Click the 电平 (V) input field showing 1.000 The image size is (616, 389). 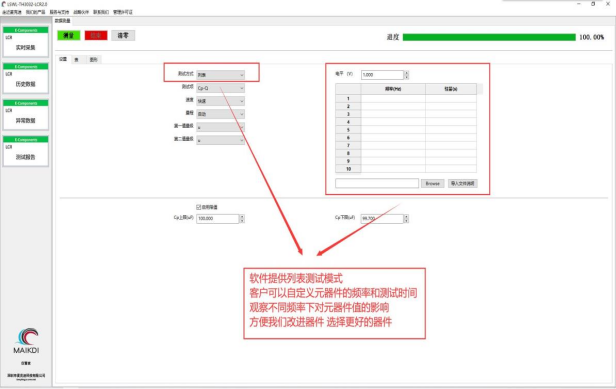click(x=382, y=75)
